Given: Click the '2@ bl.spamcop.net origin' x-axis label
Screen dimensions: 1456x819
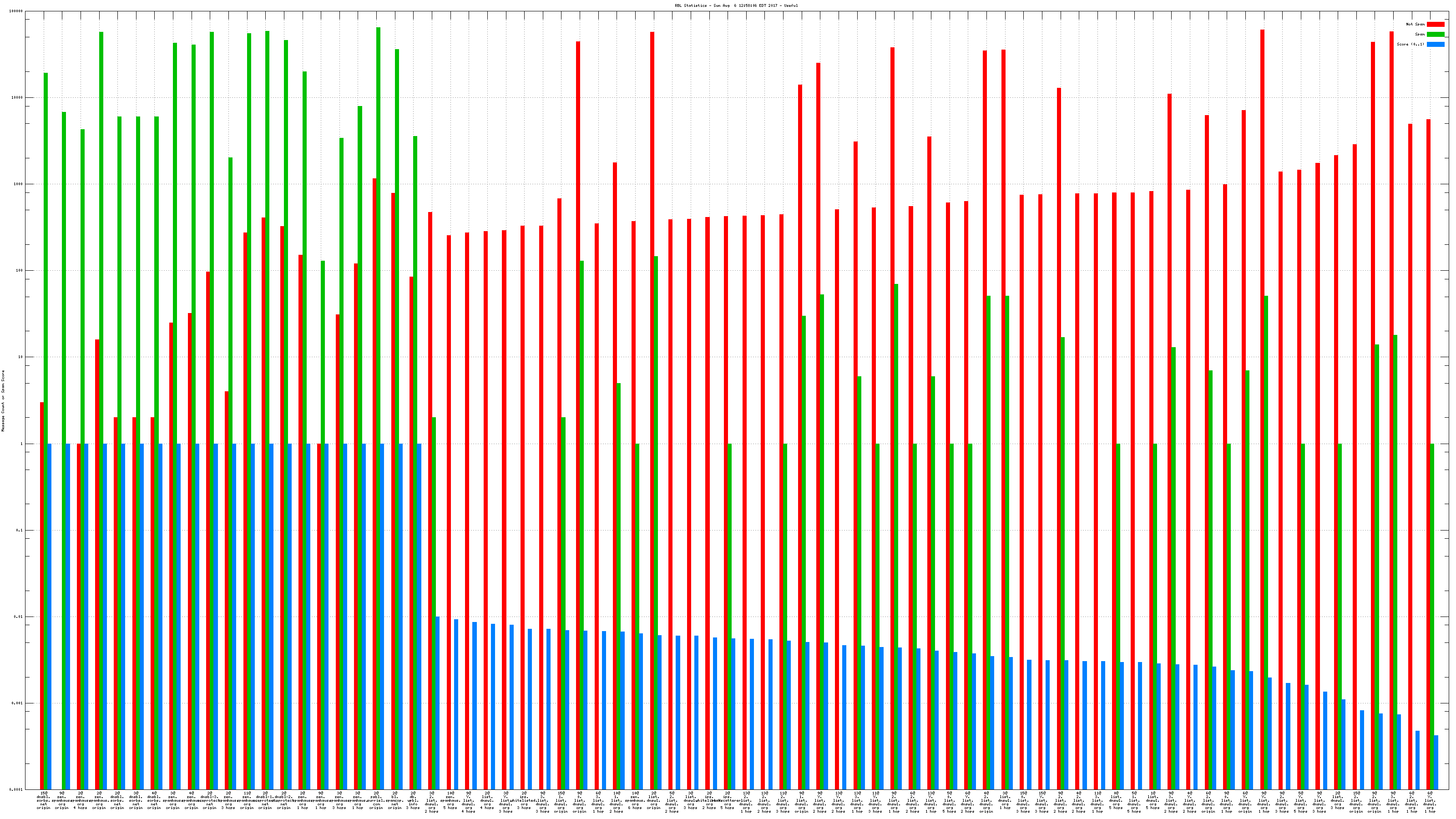Looking at the screenshot, I should tap(395, 801).
